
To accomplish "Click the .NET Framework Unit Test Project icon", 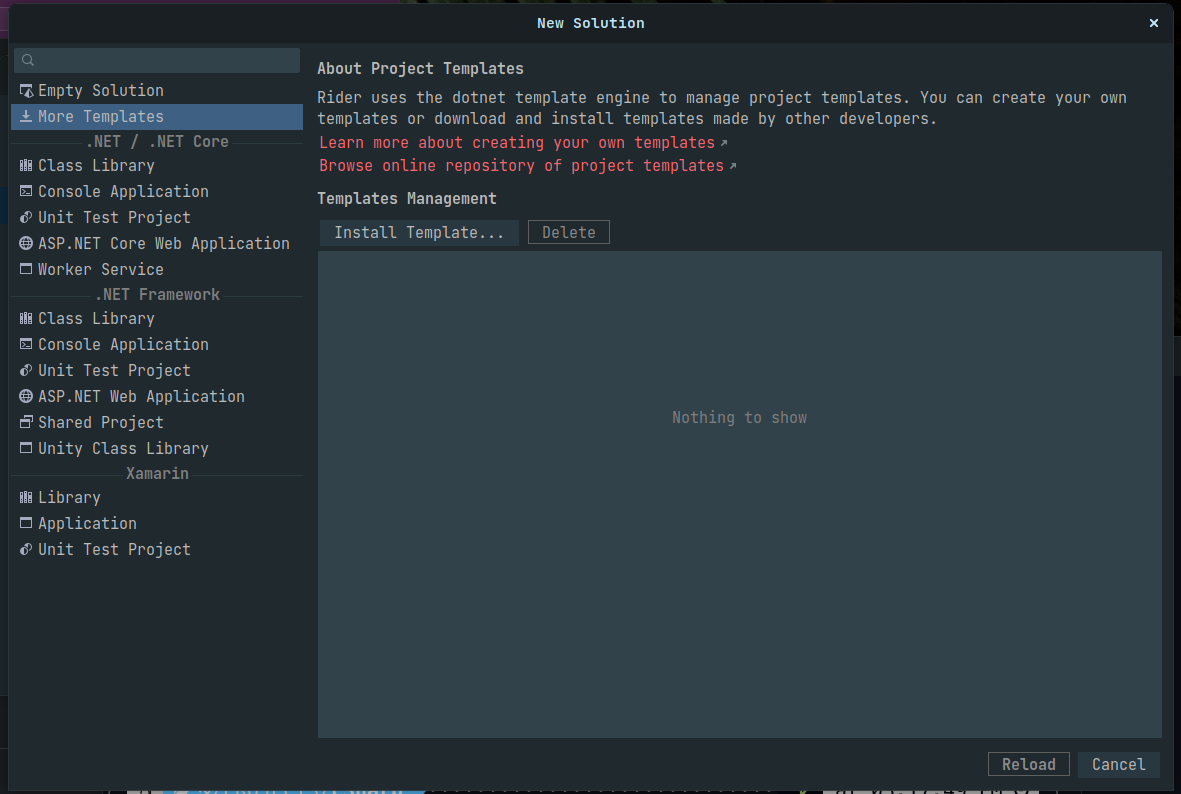I will 26,370.
